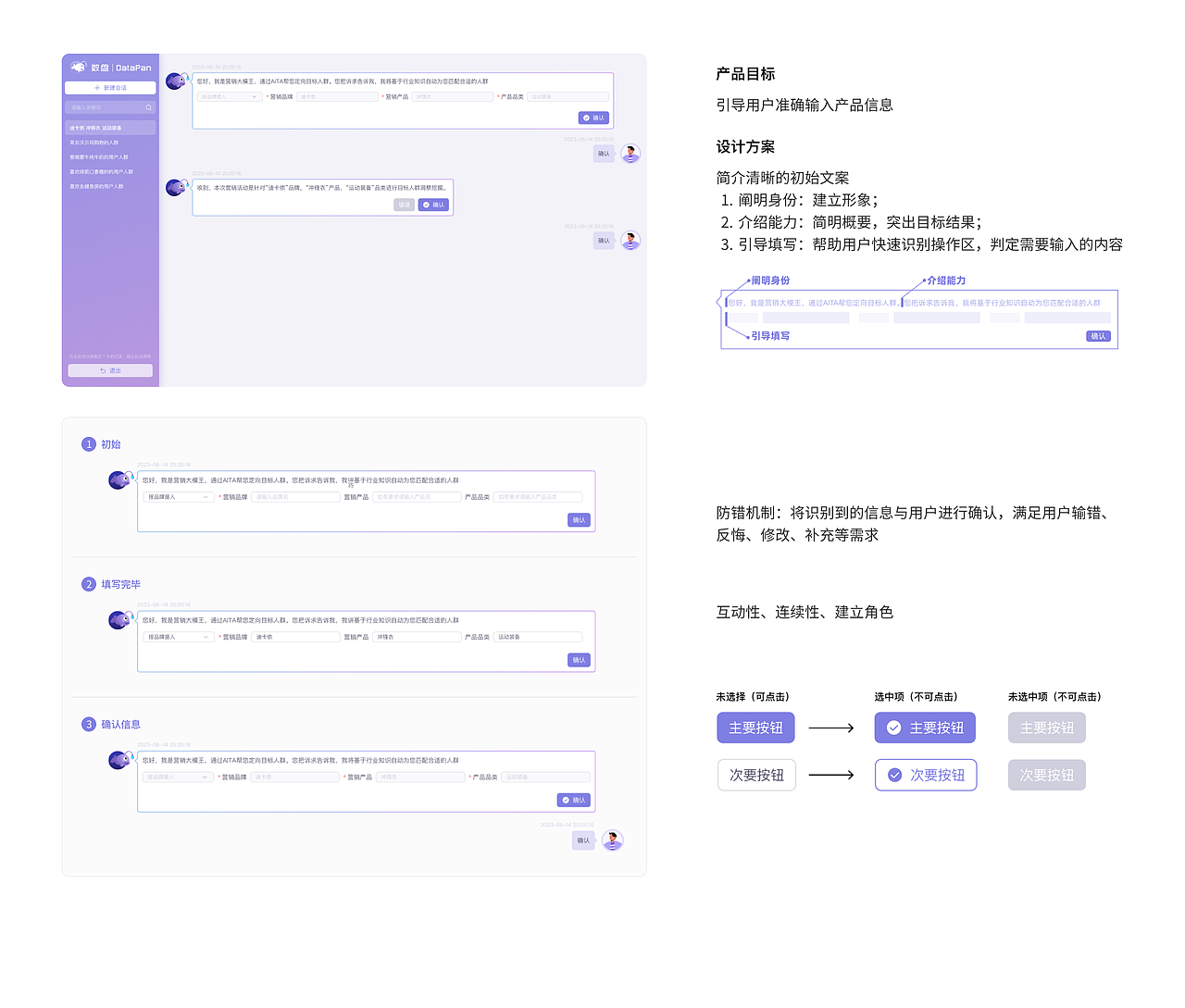Viewport: 1185px width, 1008px height.
Task: Click the disabled grey 主要按钮
Action: (1047, 728)
